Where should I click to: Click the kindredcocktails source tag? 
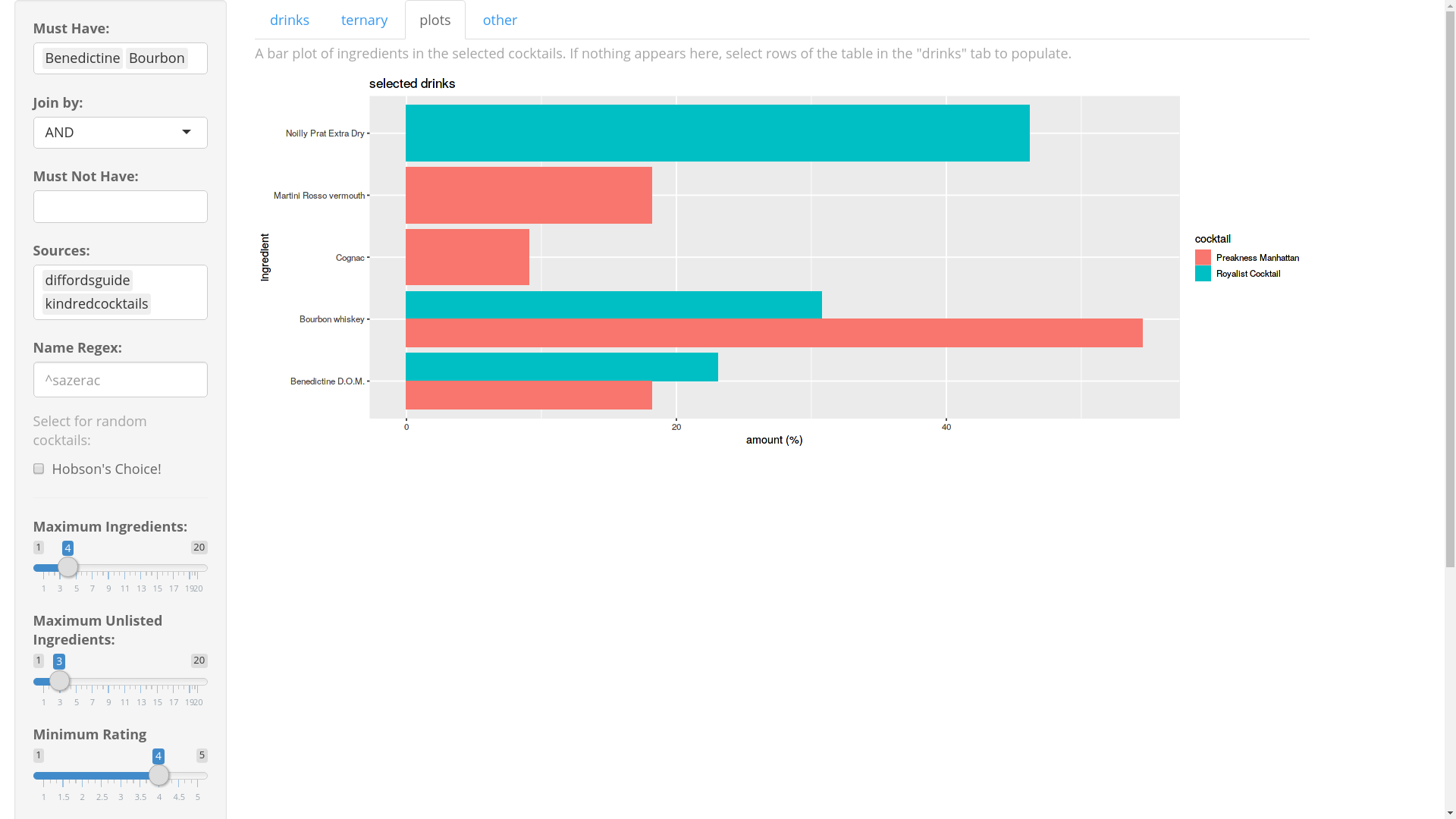point(96,303)
